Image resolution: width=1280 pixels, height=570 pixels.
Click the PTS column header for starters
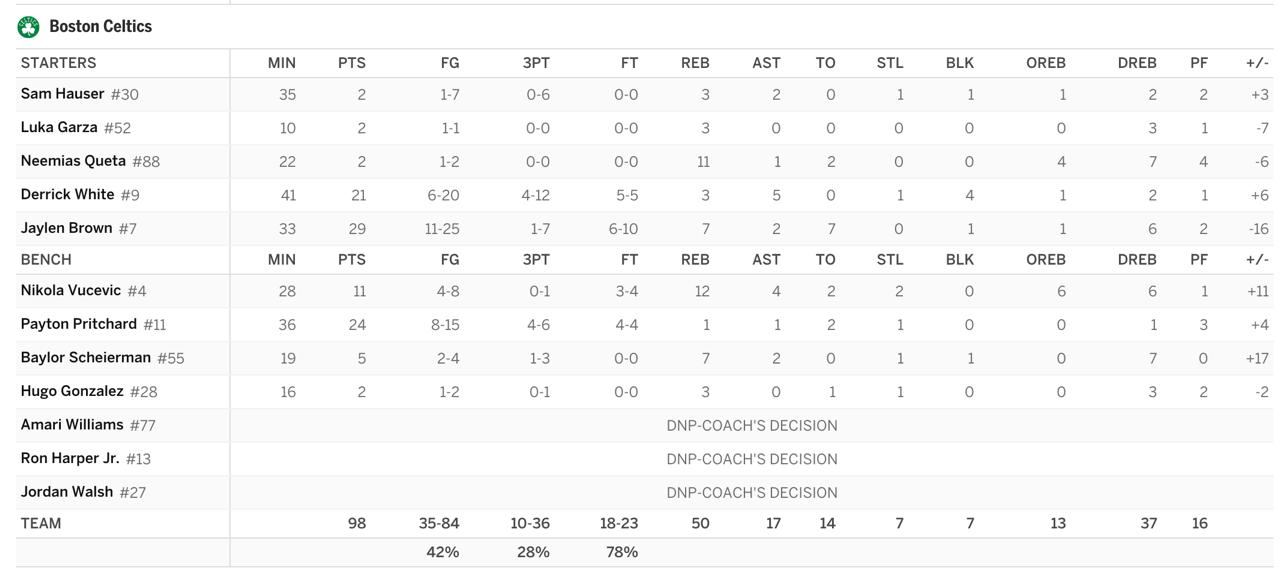click(351, 63)
